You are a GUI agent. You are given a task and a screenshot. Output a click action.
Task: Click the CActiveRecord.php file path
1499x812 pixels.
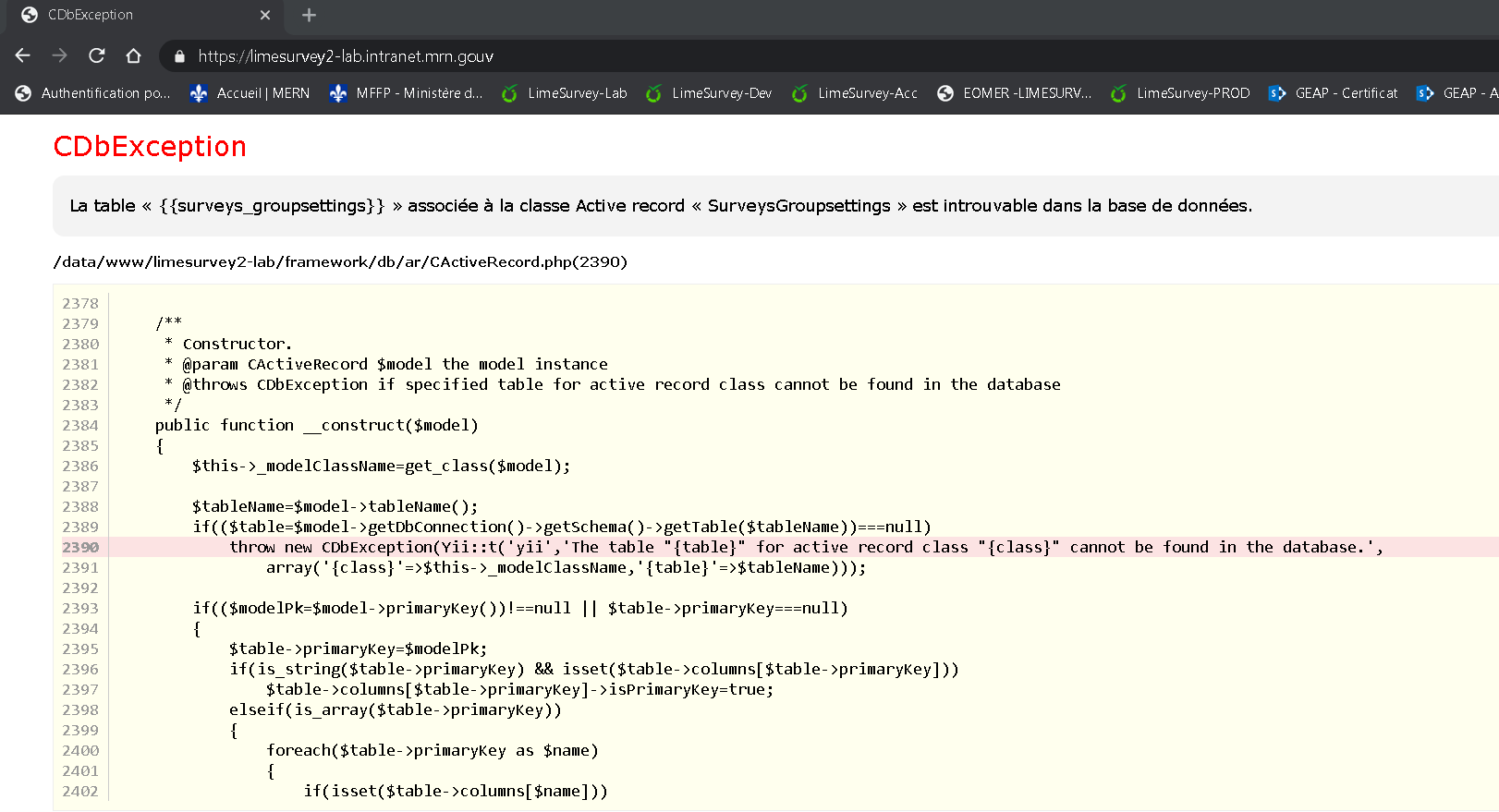click(x=340, y=262)
